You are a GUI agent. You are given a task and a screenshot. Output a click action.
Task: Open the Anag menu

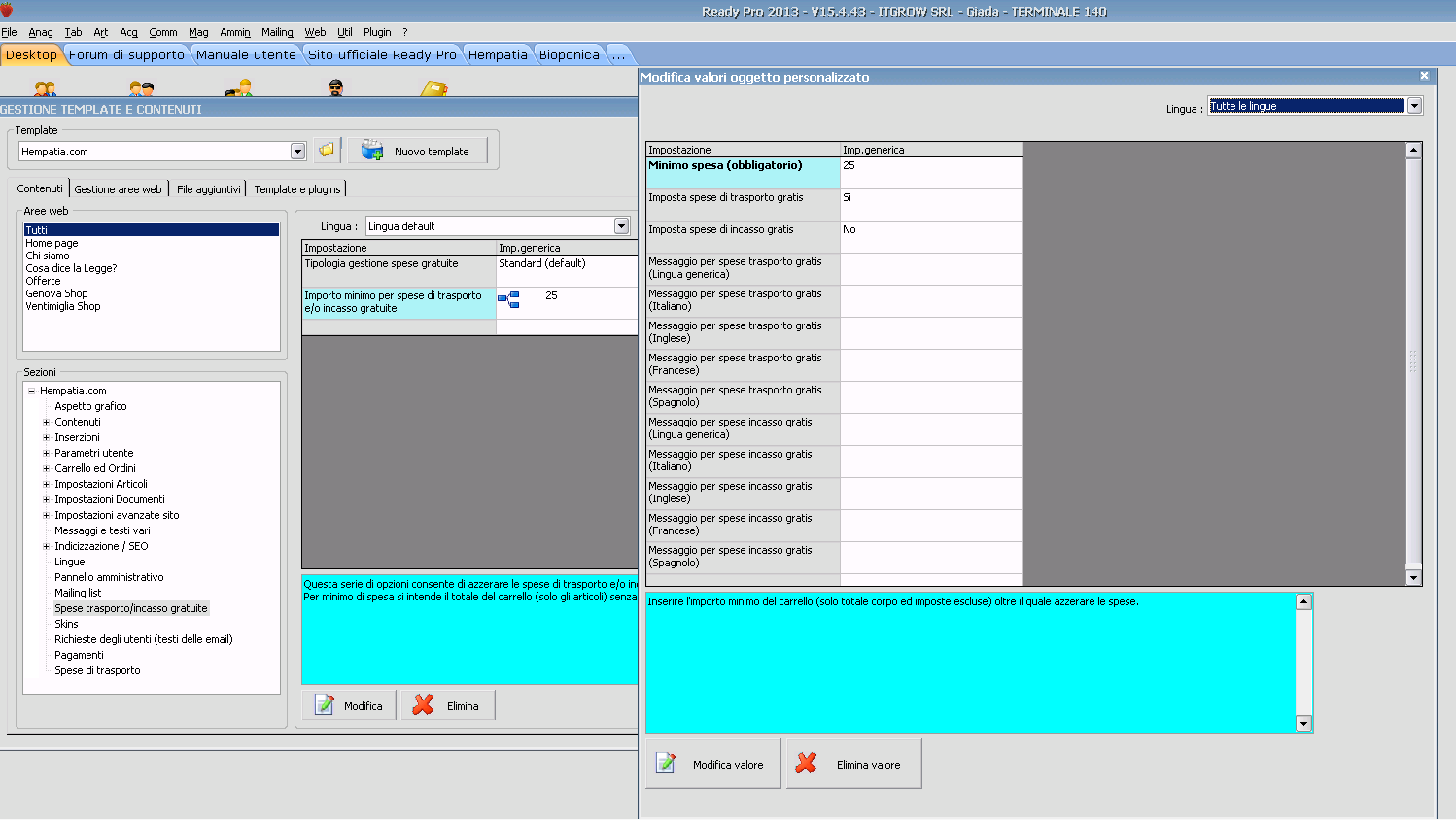tap(41, 32)
